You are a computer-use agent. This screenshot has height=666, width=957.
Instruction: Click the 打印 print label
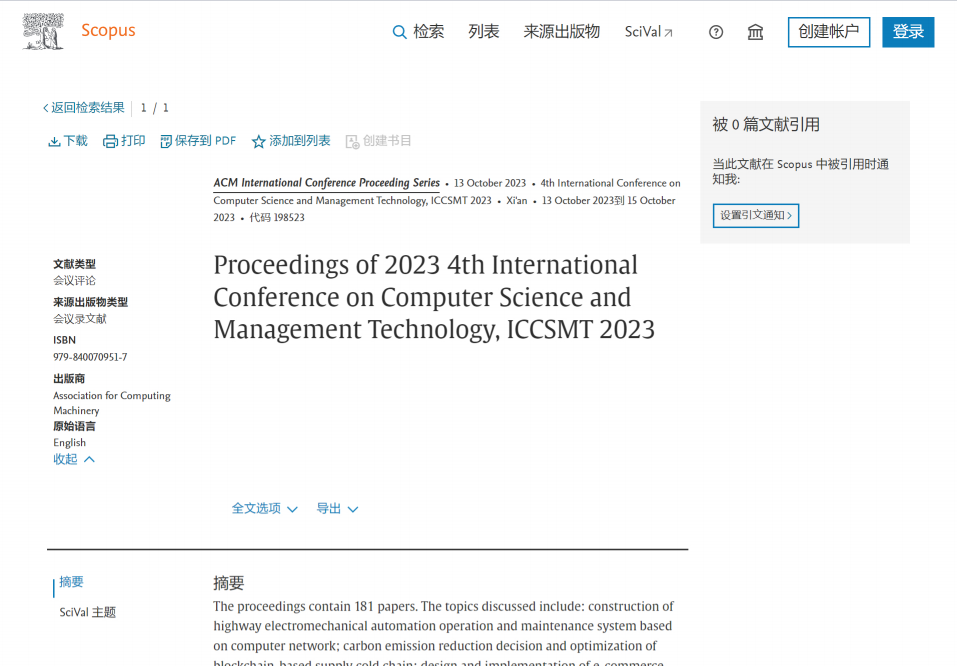pyautogui.click(x=133, y=141)
